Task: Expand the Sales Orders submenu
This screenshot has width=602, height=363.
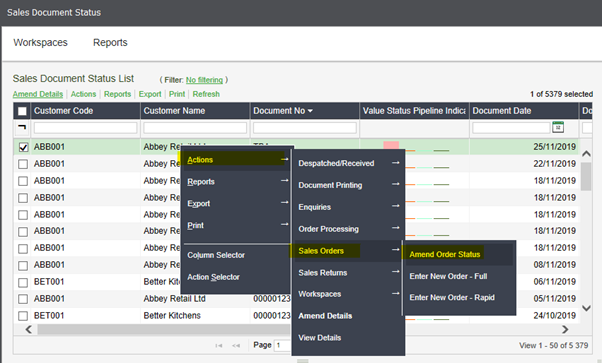Action: pyautogui.click(x=348, y=251)
